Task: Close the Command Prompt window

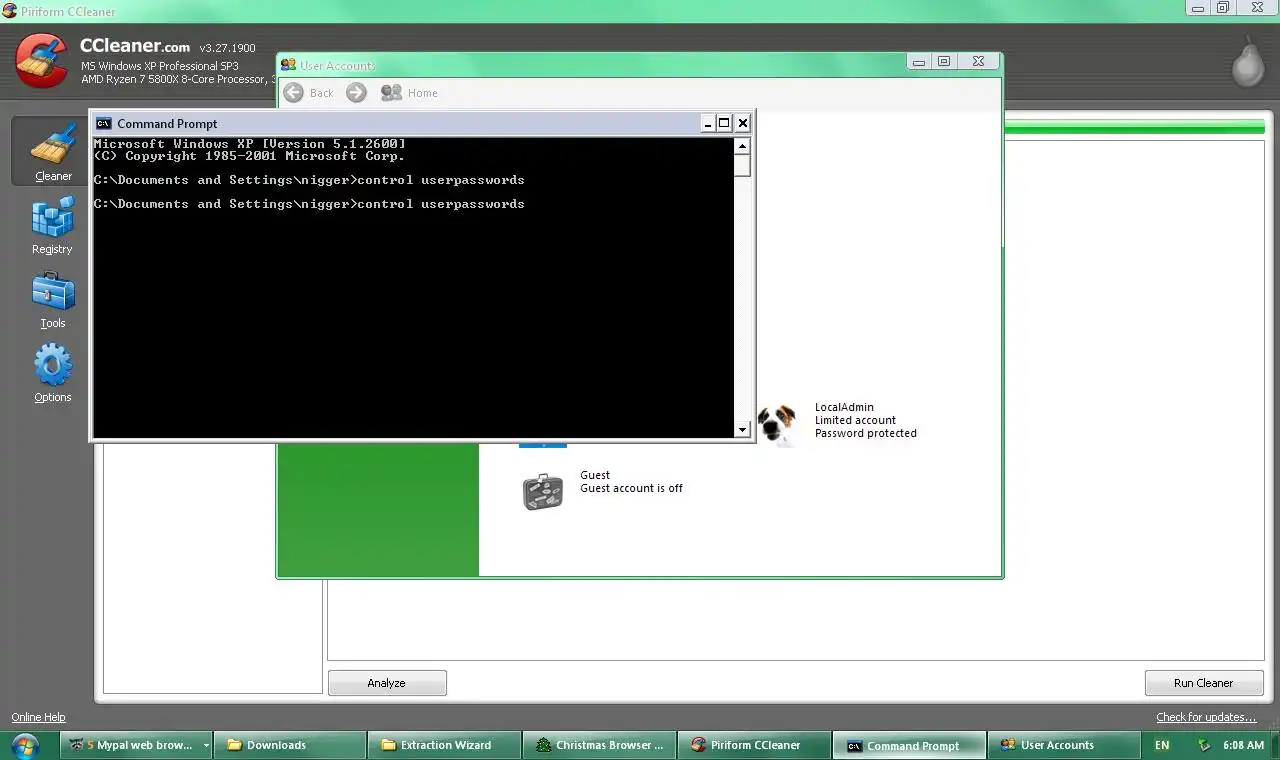Action: 743,123
